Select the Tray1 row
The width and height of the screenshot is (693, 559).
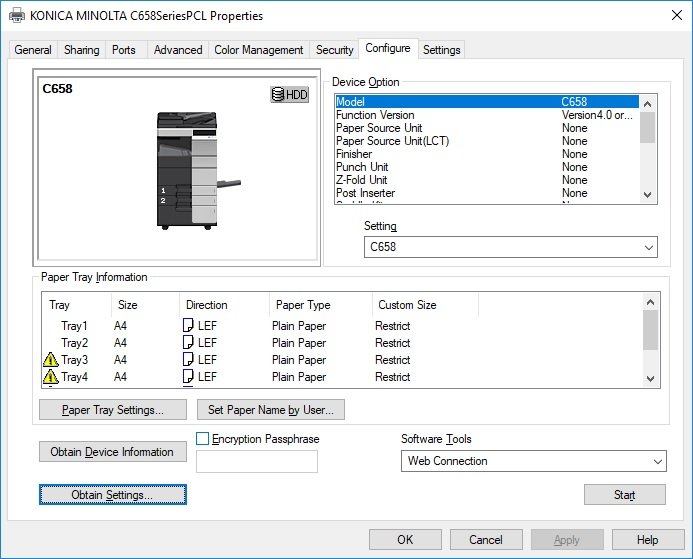click(x=343, y=326)
